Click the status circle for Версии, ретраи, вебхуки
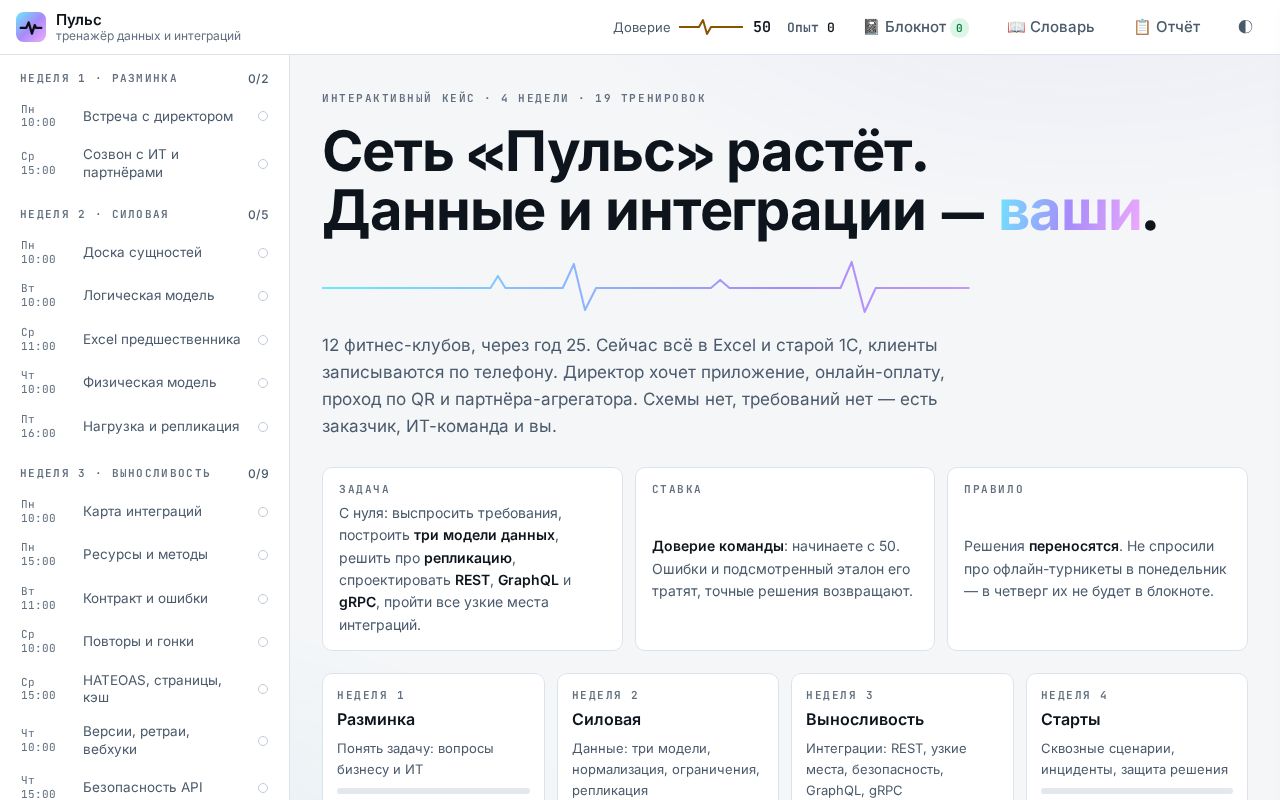Viewport: 1280px width, 800px height. point(263,741)
